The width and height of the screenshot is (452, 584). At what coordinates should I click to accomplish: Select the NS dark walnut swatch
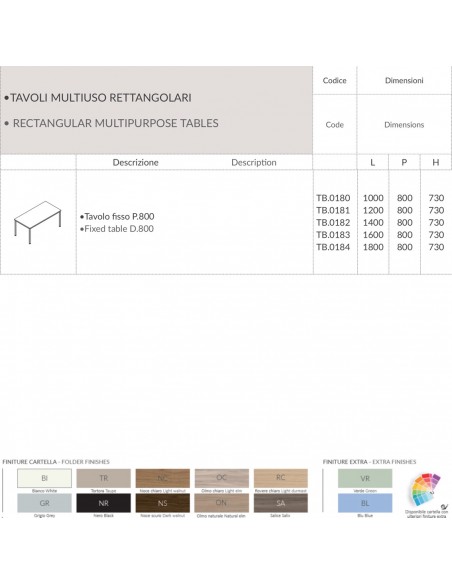[x=163, y=503]
